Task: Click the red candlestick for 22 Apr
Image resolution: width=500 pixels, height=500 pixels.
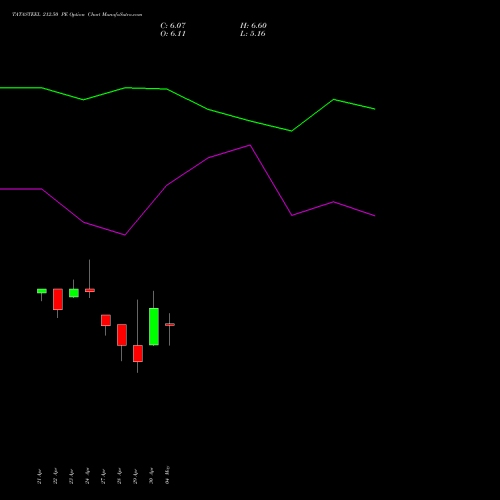Action: pyautogui.click(x=58, y=299)
